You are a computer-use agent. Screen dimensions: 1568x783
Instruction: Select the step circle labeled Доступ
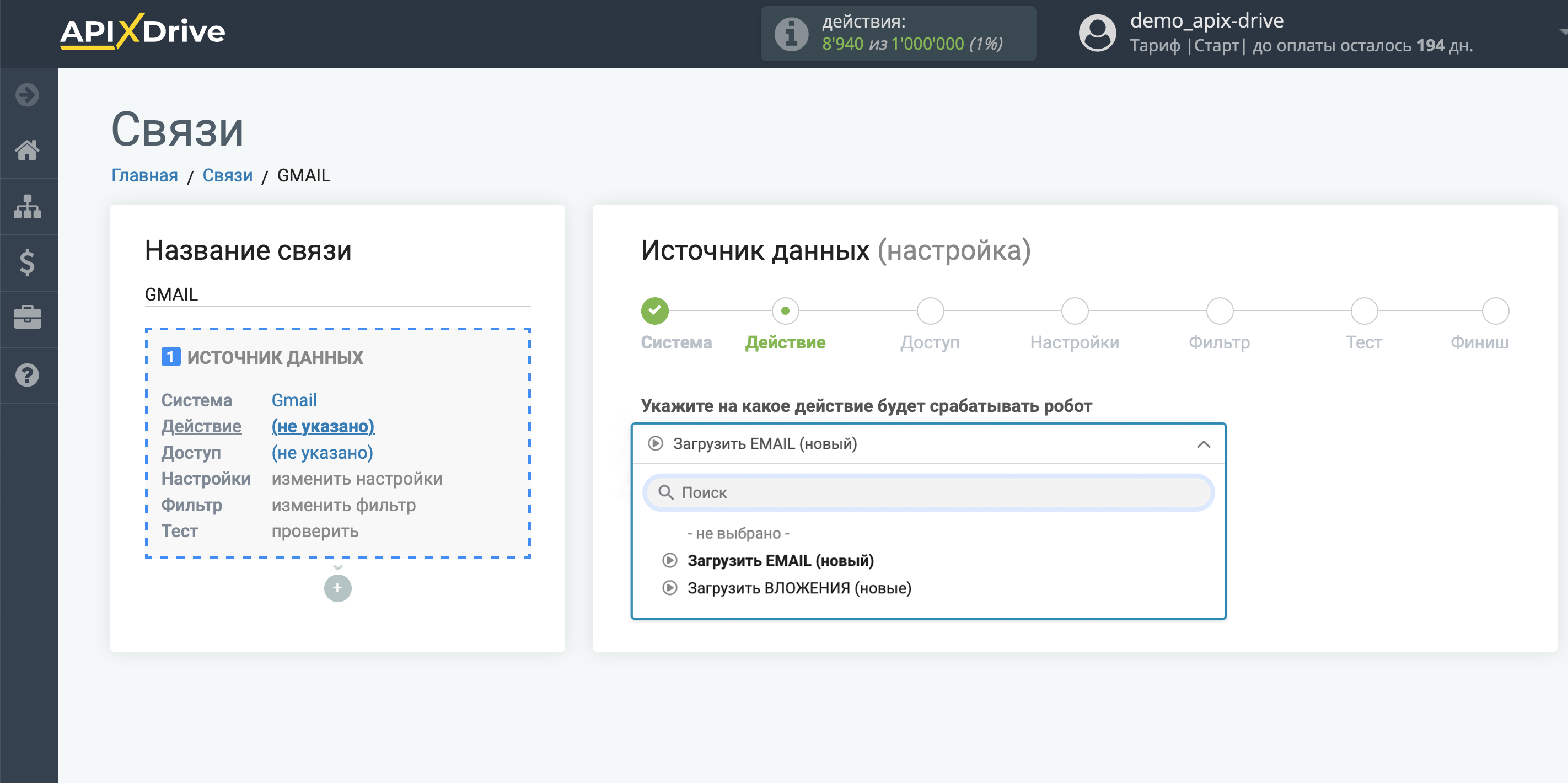point(930,310)
